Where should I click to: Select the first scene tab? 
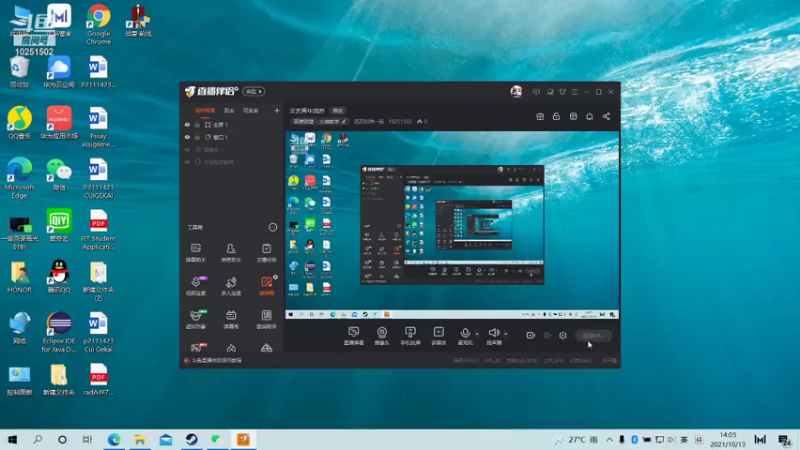pos(205,111)
